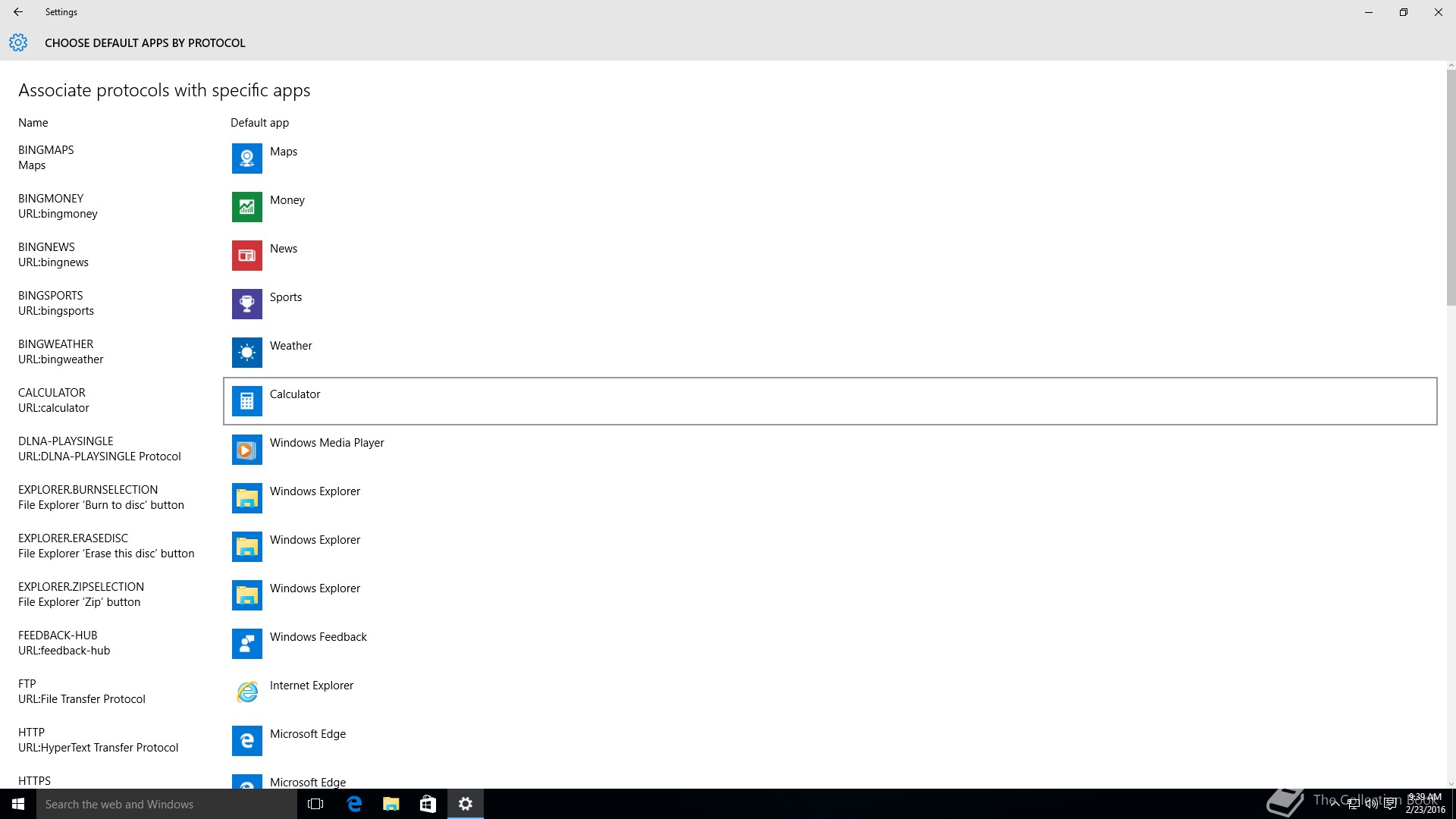Click the settings gear icon in header
This screenshot has width=1456, height=819.
pos(18,42)
